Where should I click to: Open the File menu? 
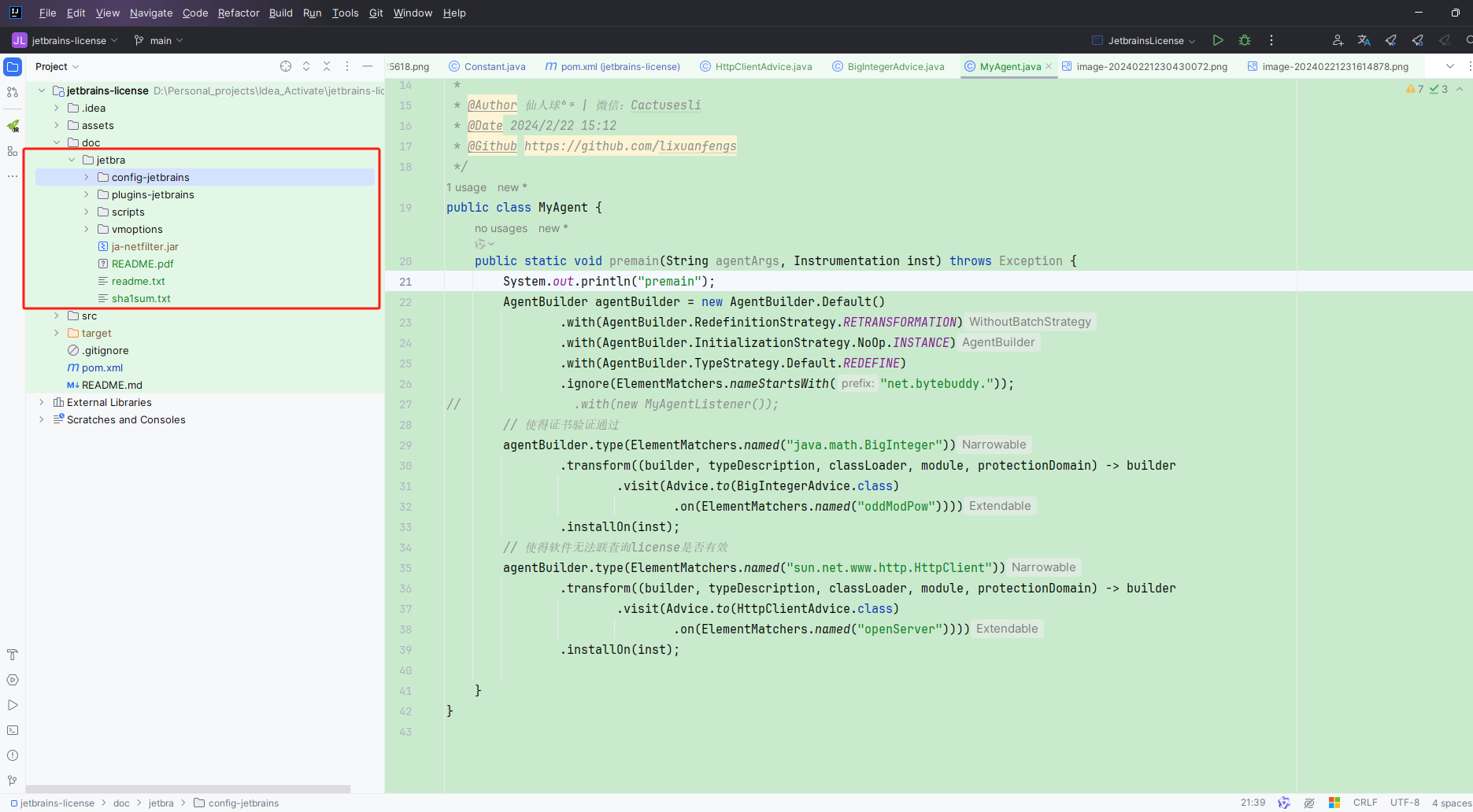coord(47,13)
